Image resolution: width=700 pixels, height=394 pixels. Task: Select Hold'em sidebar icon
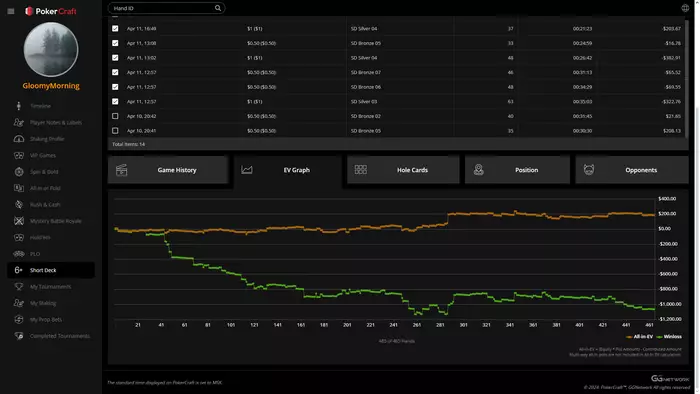coord(19,237)
